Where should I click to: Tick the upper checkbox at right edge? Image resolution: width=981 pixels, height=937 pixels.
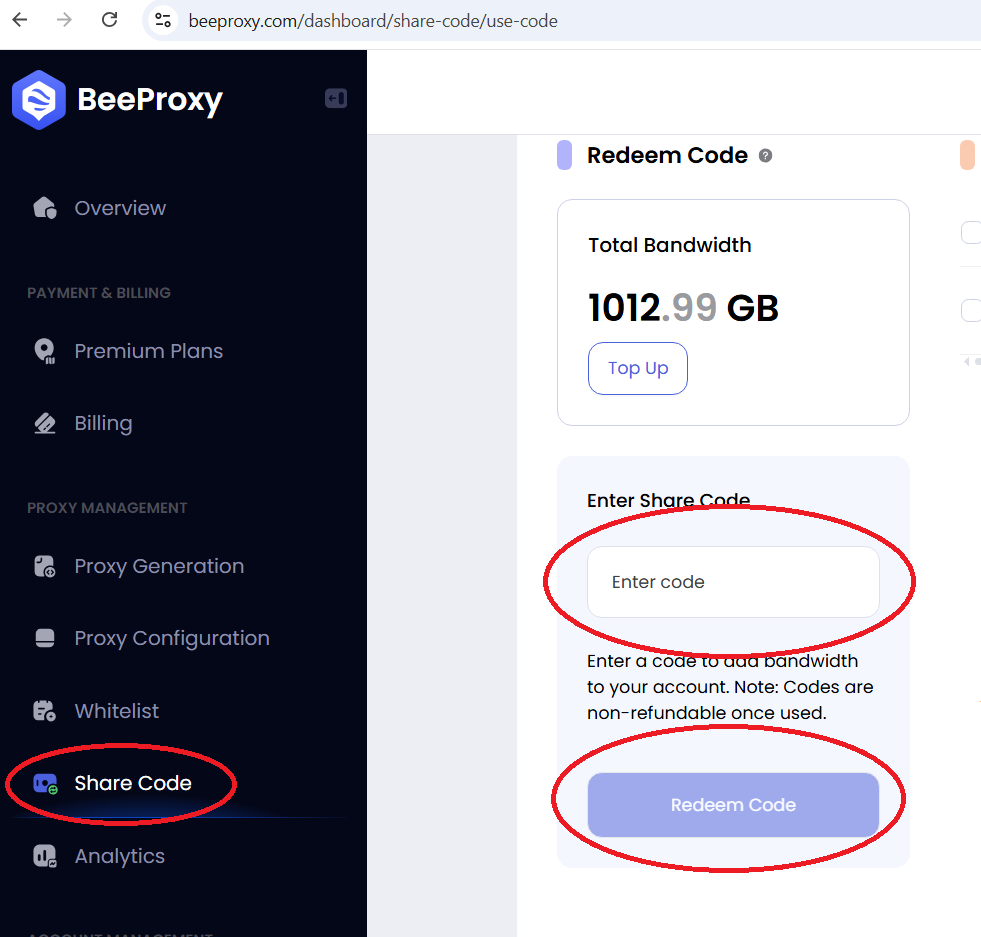point(970,232)
